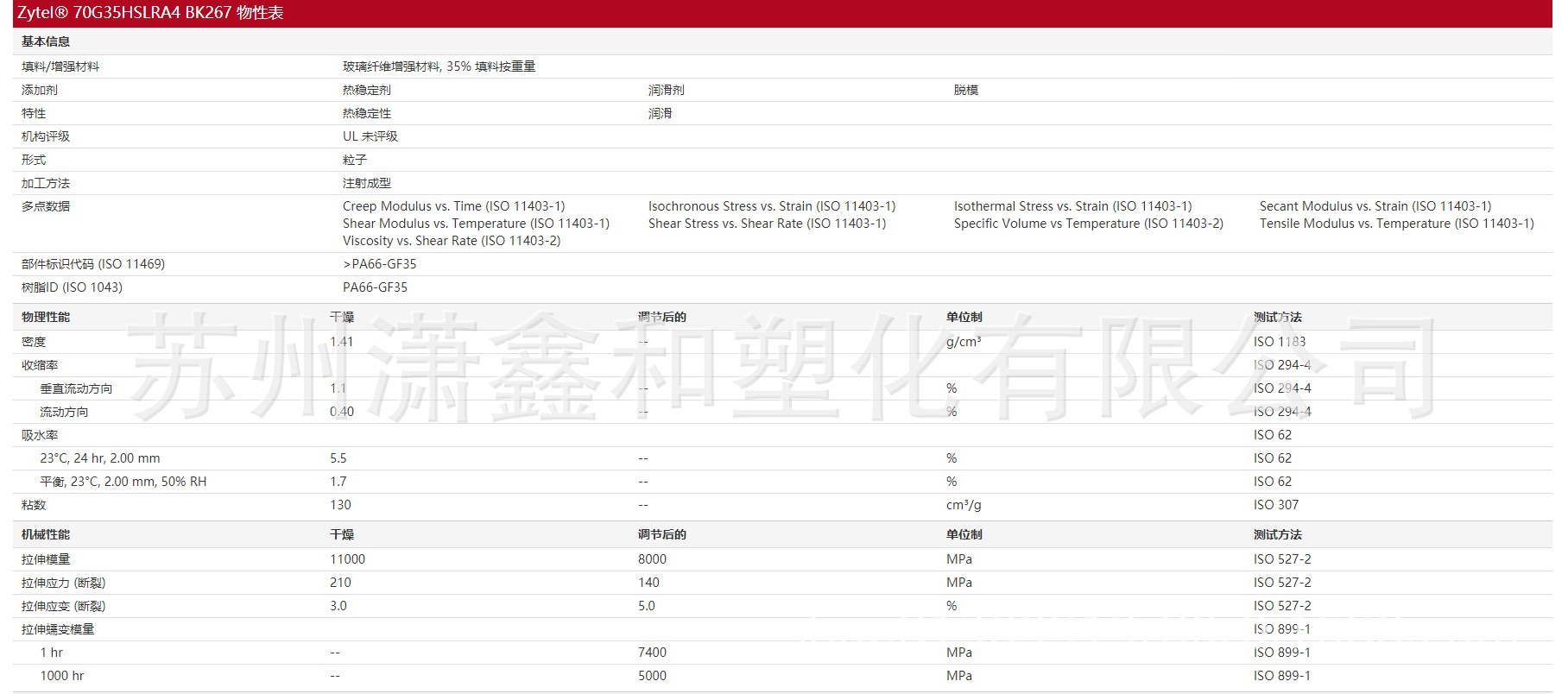Select the 流动方向 shrinkage row label
This screenshot has width=1568, height=694.
[x=64, y=412]
